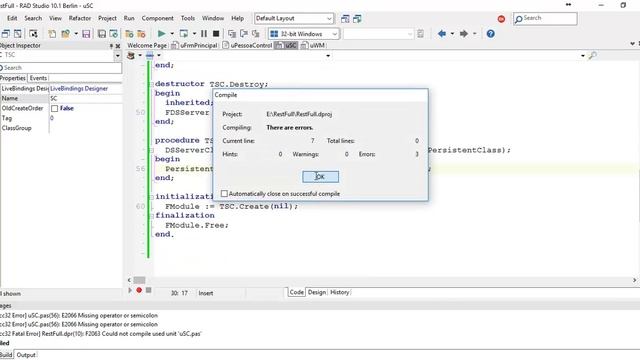
Task: Click the View Form toolbar icon
Action: pos(18,33)
